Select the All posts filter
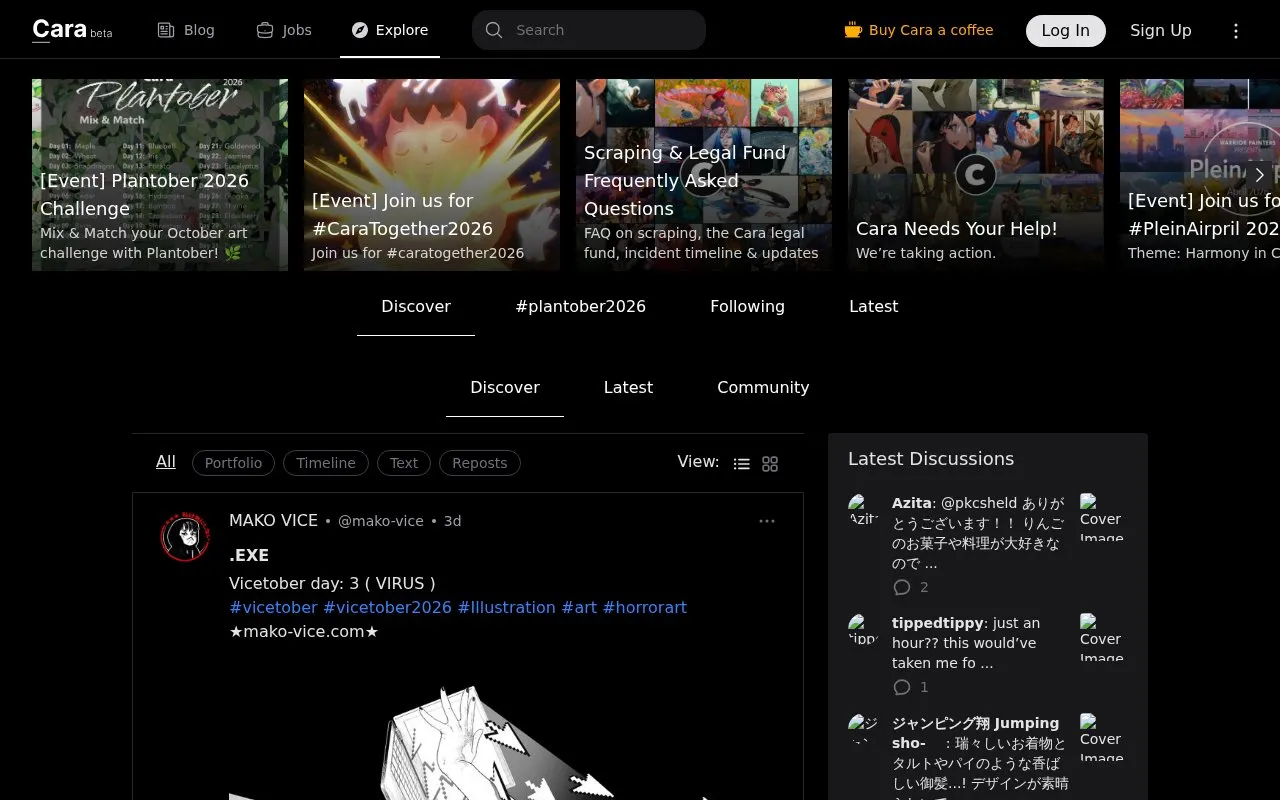1280x800 pixels. pos(166,462)
